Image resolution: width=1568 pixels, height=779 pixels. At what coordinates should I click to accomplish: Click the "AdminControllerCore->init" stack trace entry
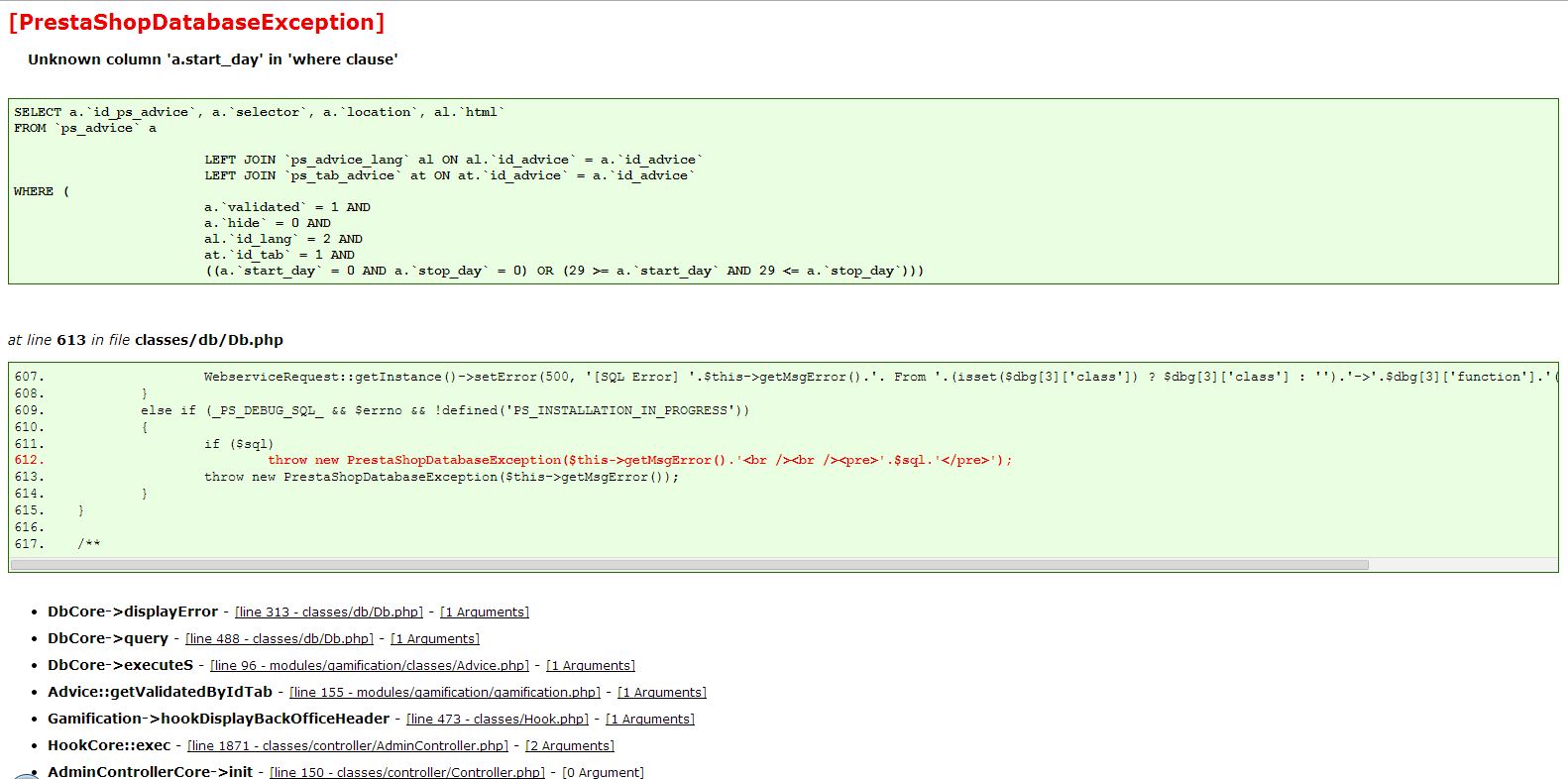coord(150,772)
